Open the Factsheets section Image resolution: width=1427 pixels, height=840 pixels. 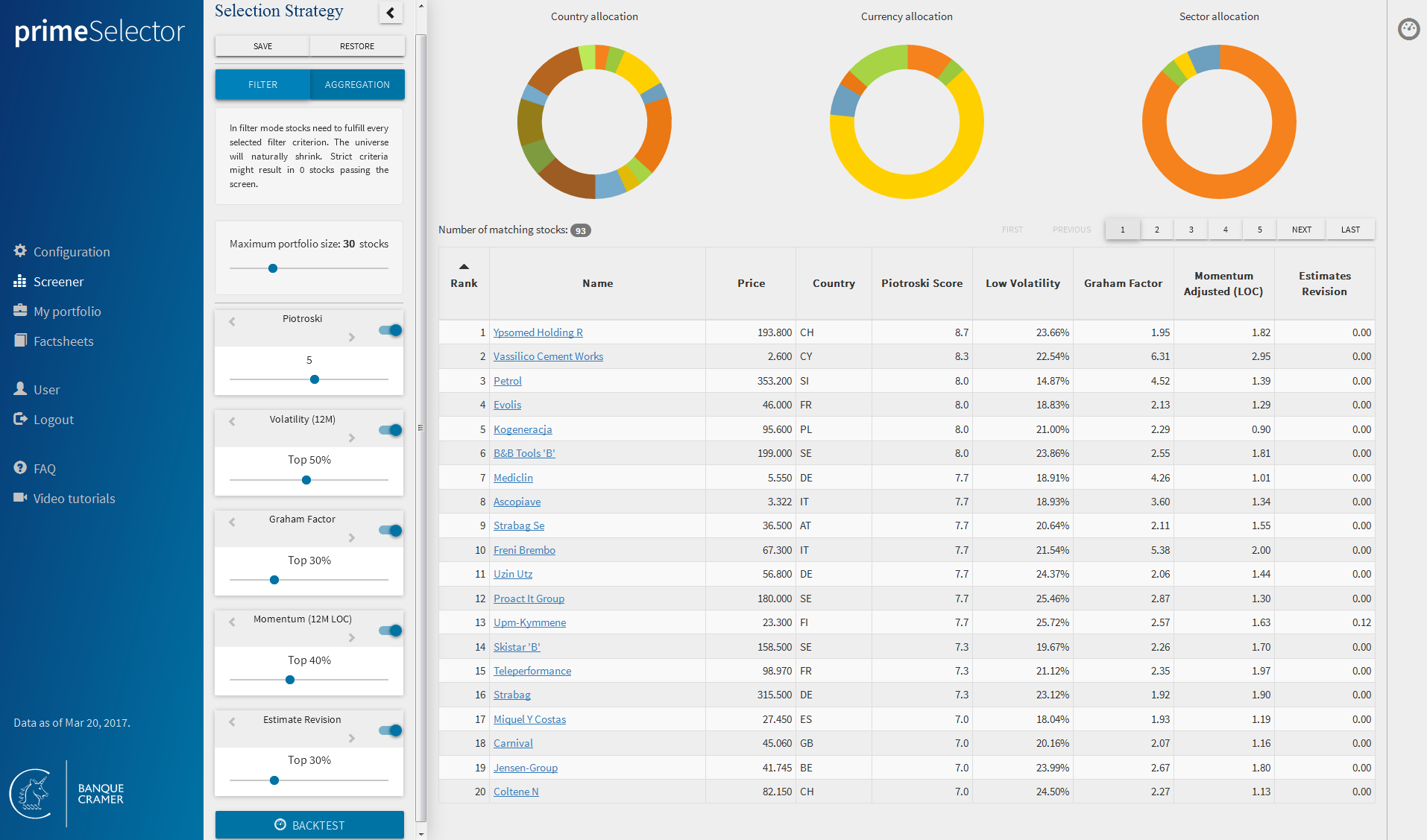click(63, 341)
